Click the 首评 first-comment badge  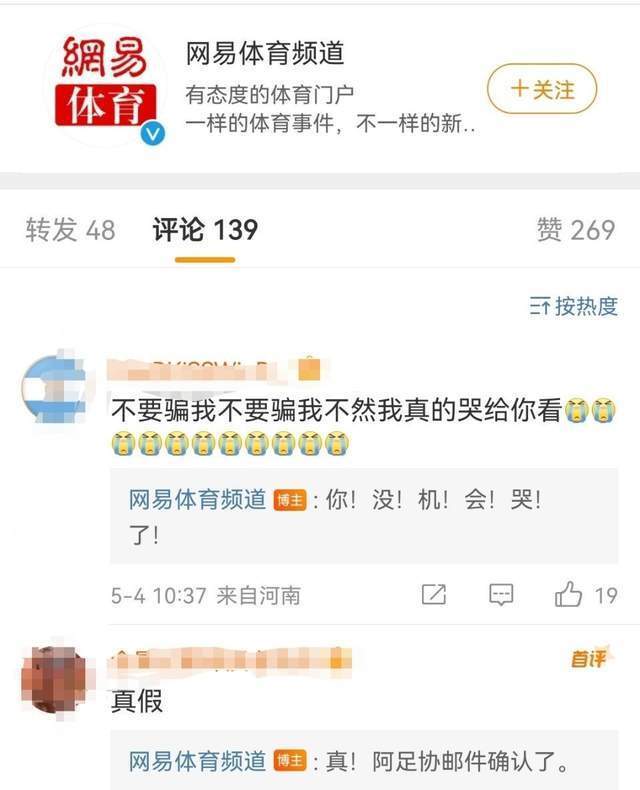pos(590,657)
